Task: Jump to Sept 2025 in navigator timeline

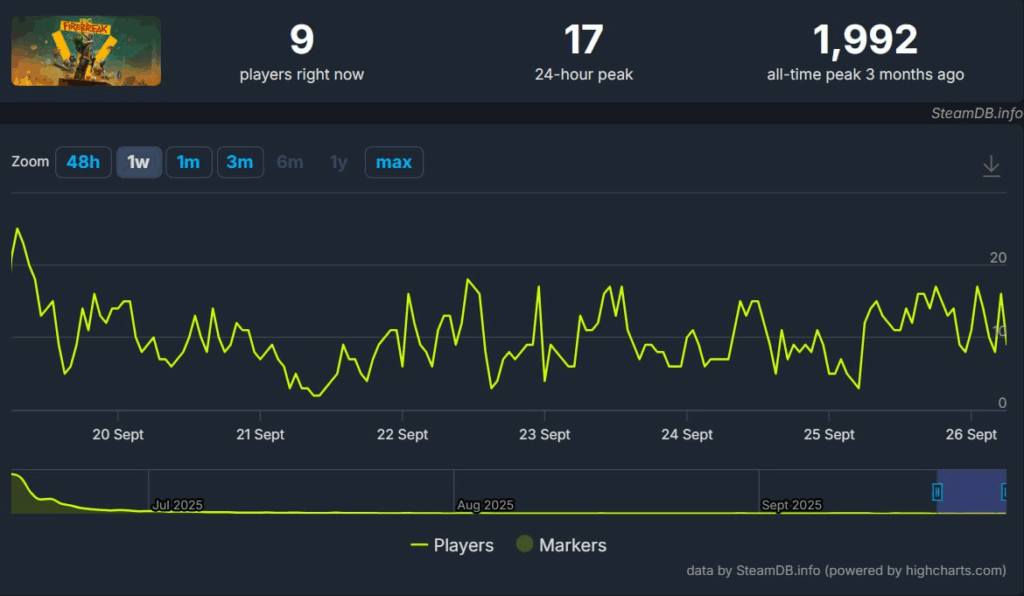Action: (791, 505)
